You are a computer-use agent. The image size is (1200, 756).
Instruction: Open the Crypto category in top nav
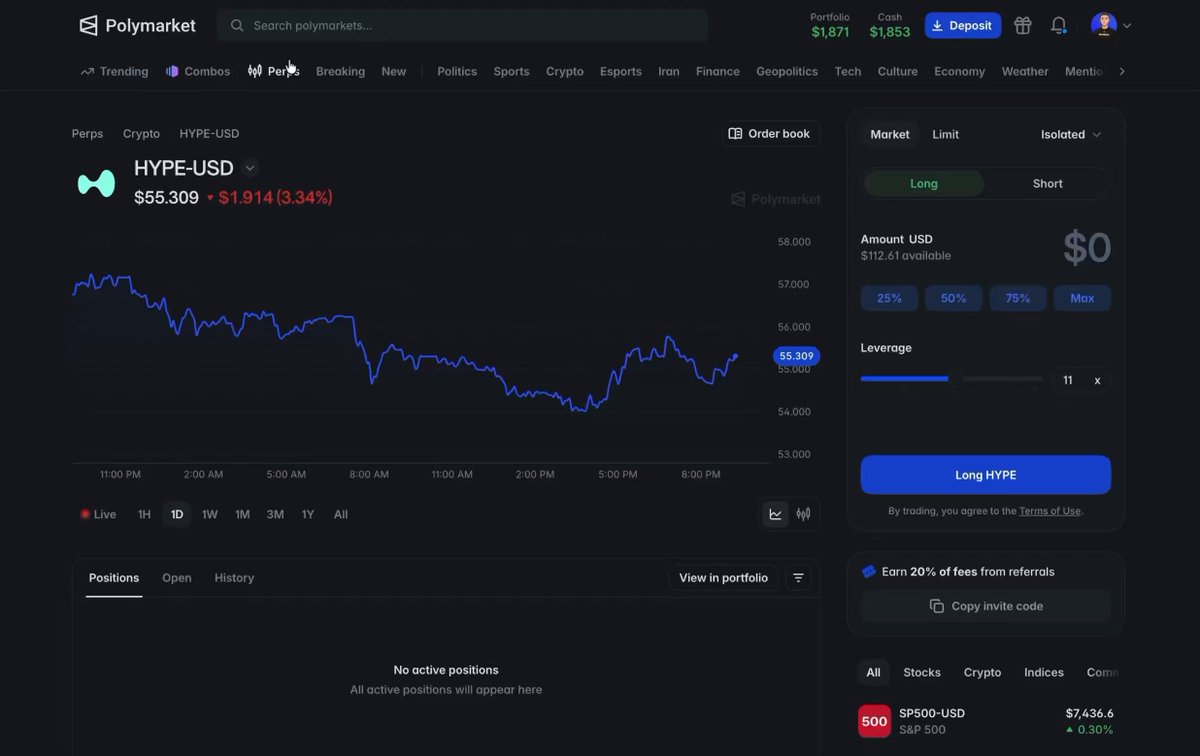click(x=565, y=71)
